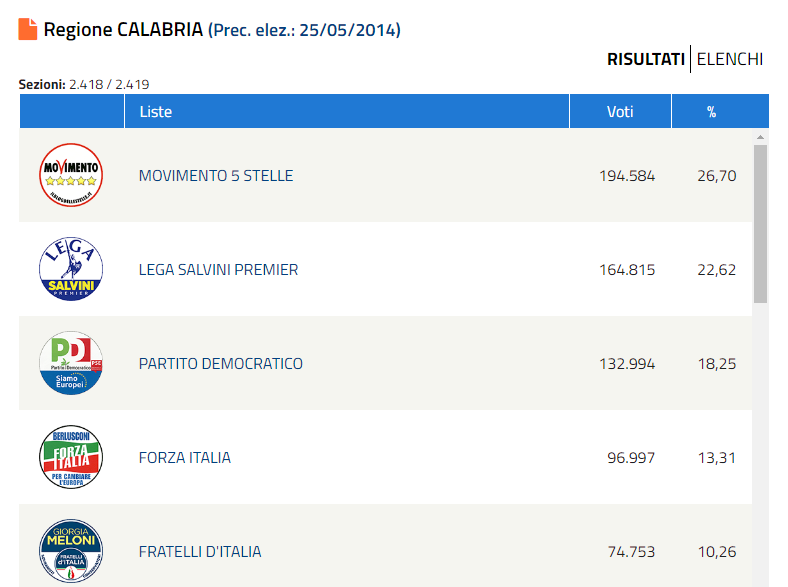Click the Liste column header
788x587 pixels.
[x=347, y=111]
